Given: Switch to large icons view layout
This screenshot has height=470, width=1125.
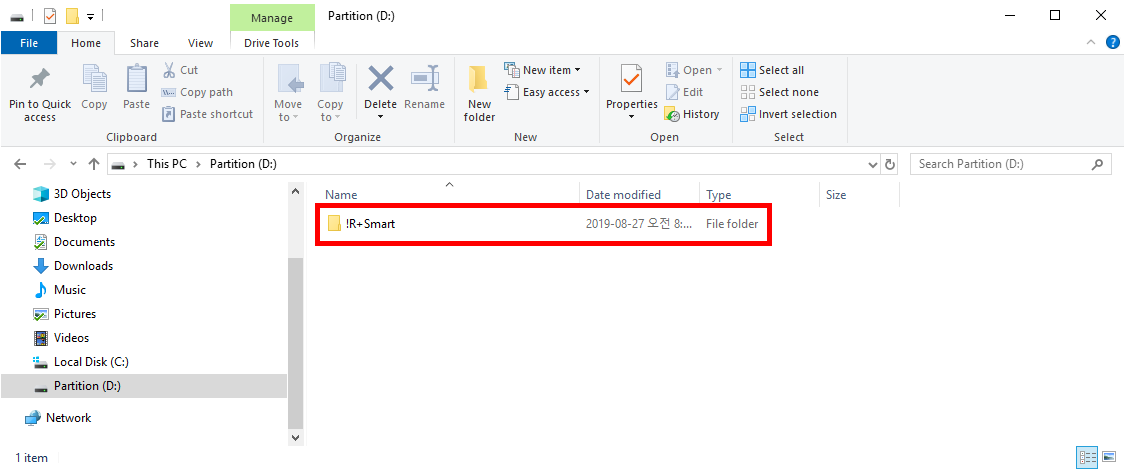Looking at the screenshot, I should [1108, 456].
